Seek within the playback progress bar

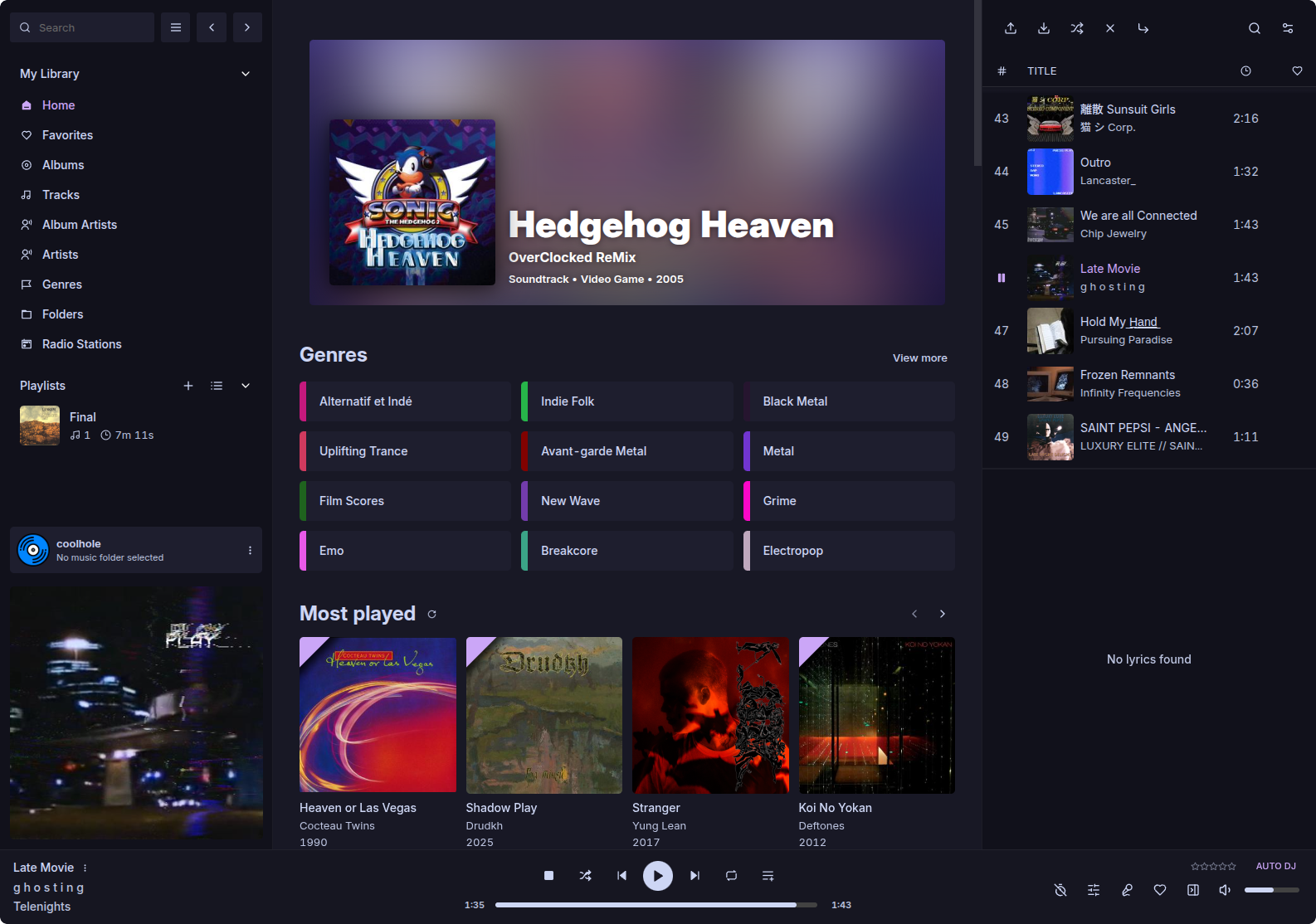[x=656, y=905]
